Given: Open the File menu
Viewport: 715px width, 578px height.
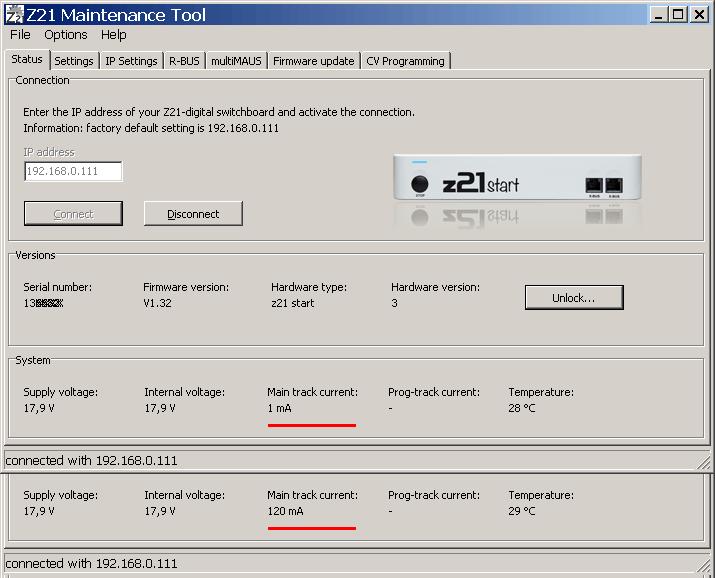Looking at the screenshot, I should pyautogui.click(x=20, y=35).
